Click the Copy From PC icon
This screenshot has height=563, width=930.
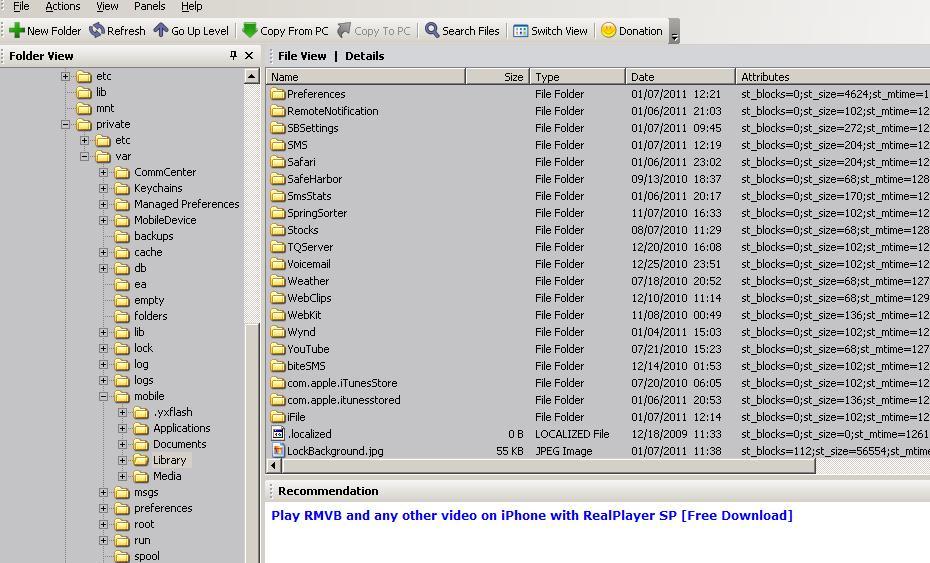pyautogui.click(x=250, y=31)
